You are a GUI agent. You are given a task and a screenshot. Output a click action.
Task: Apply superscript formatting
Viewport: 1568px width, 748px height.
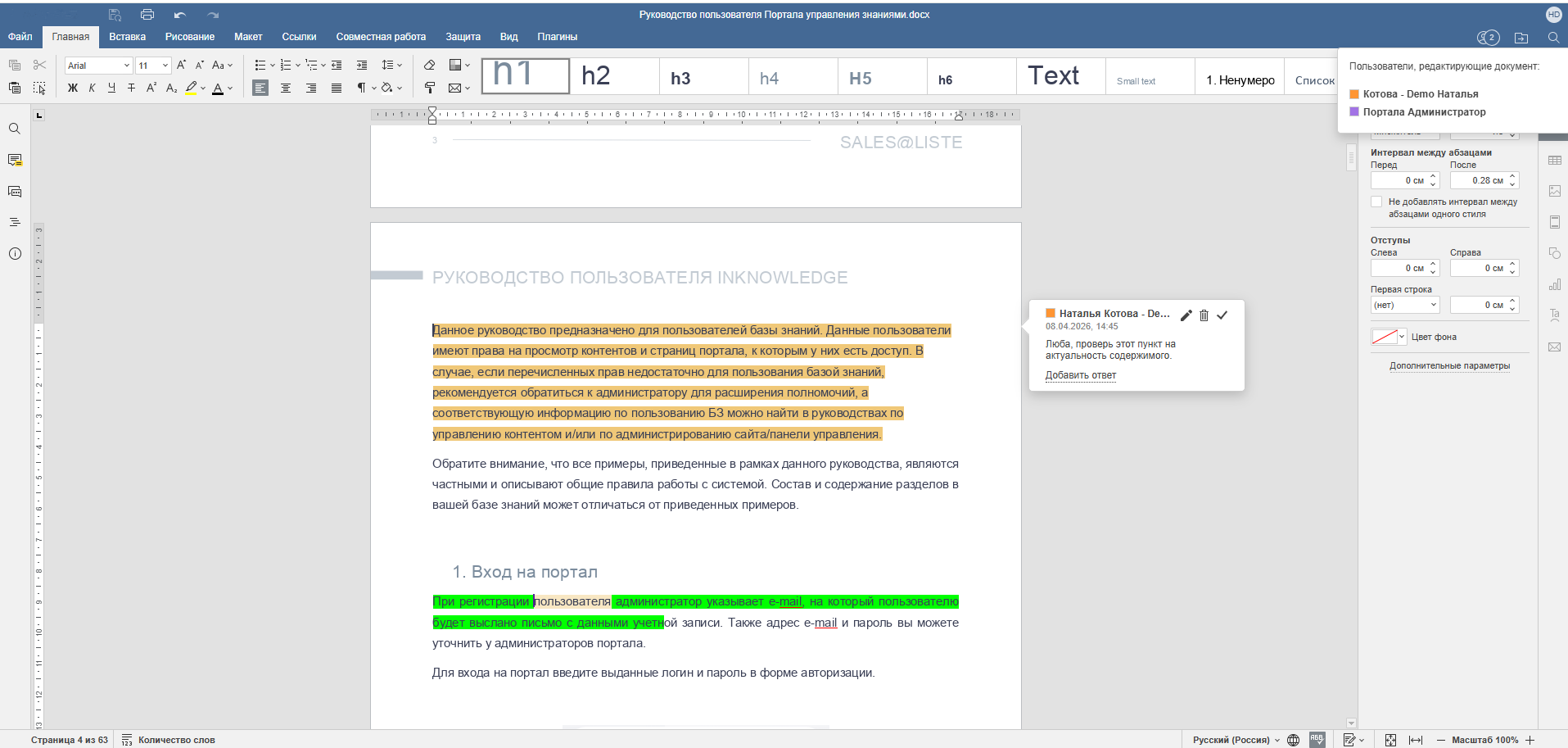(x=151, y=88)
